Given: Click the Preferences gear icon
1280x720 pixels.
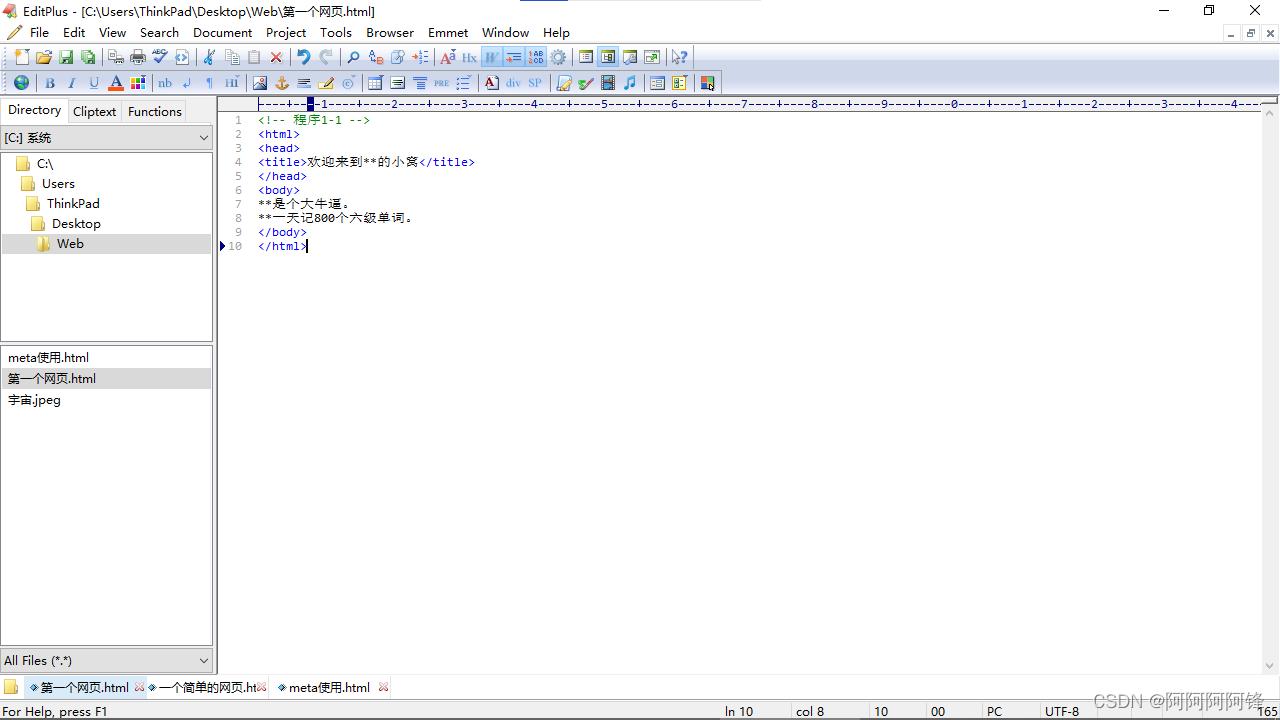Looking at the screenshot, I should [558, 57].
